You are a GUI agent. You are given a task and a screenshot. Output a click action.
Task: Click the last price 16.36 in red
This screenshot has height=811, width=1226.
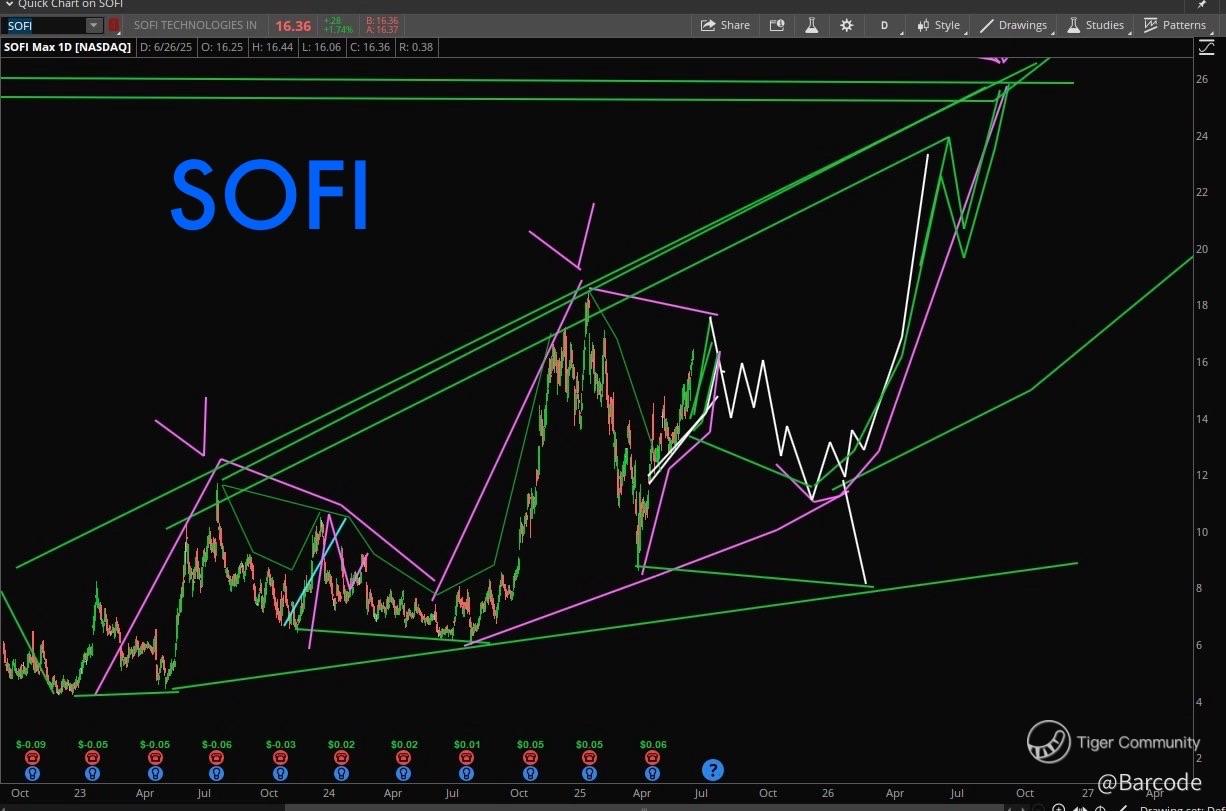pyautogui.click(x=293, y=26)
